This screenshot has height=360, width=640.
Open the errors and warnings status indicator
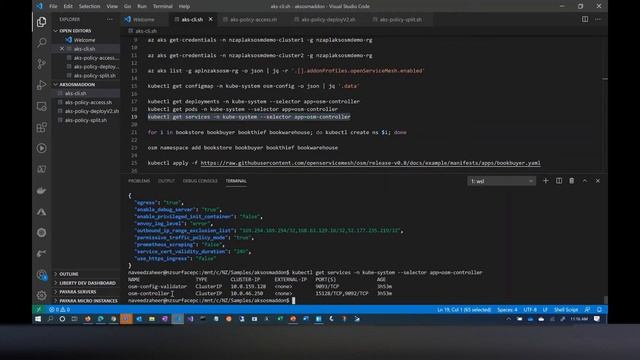(60, 310)
